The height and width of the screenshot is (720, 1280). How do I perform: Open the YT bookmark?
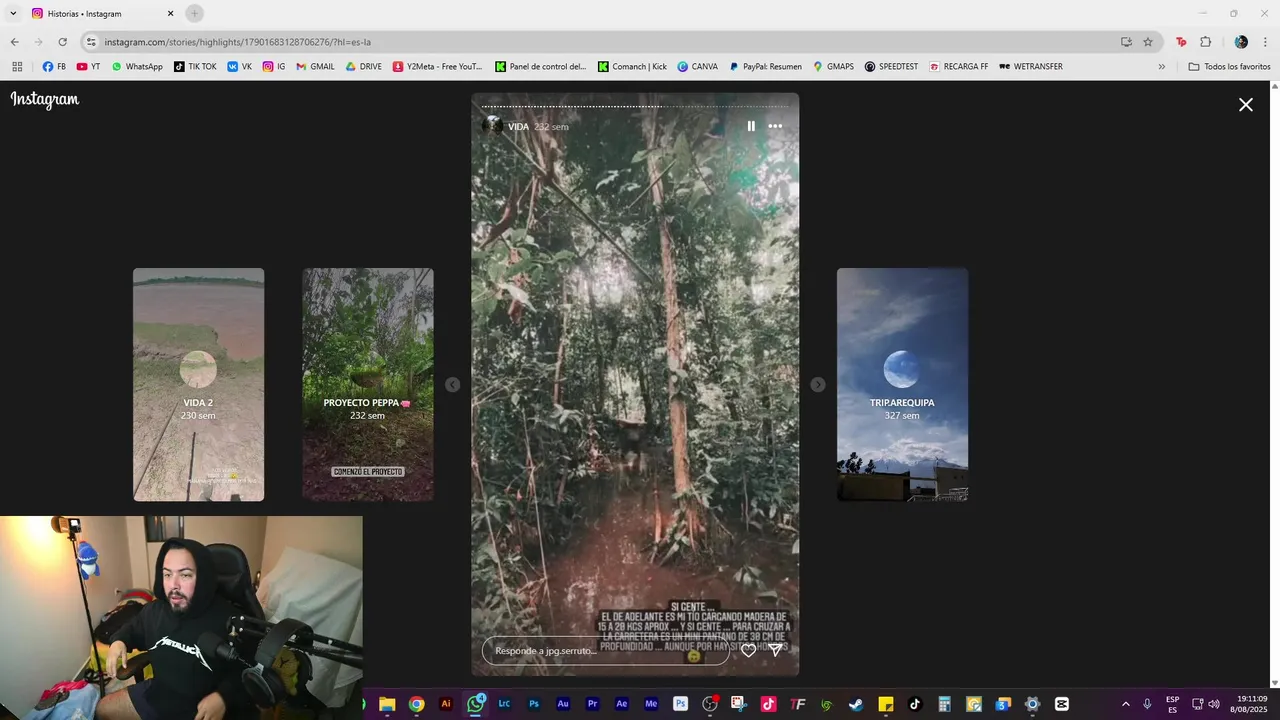pos(88,67)
